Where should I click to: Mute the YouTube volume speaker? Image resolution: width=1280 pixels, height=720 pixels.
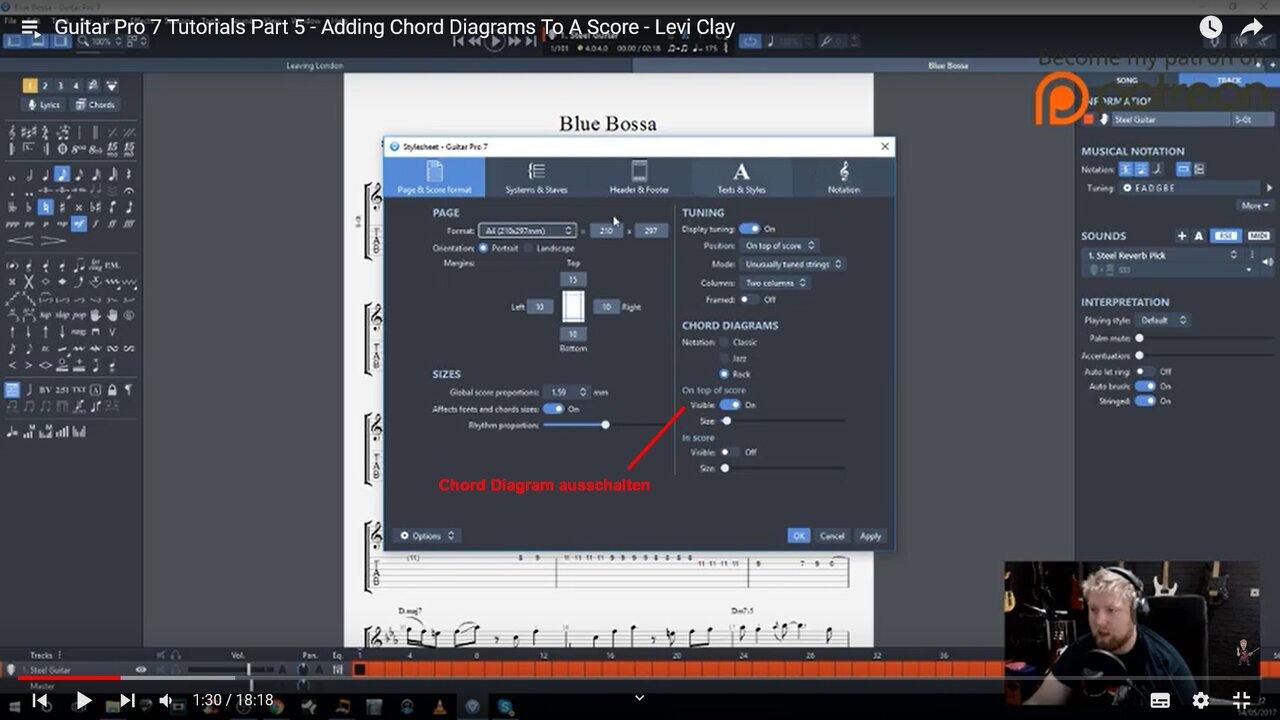(167, 700)
